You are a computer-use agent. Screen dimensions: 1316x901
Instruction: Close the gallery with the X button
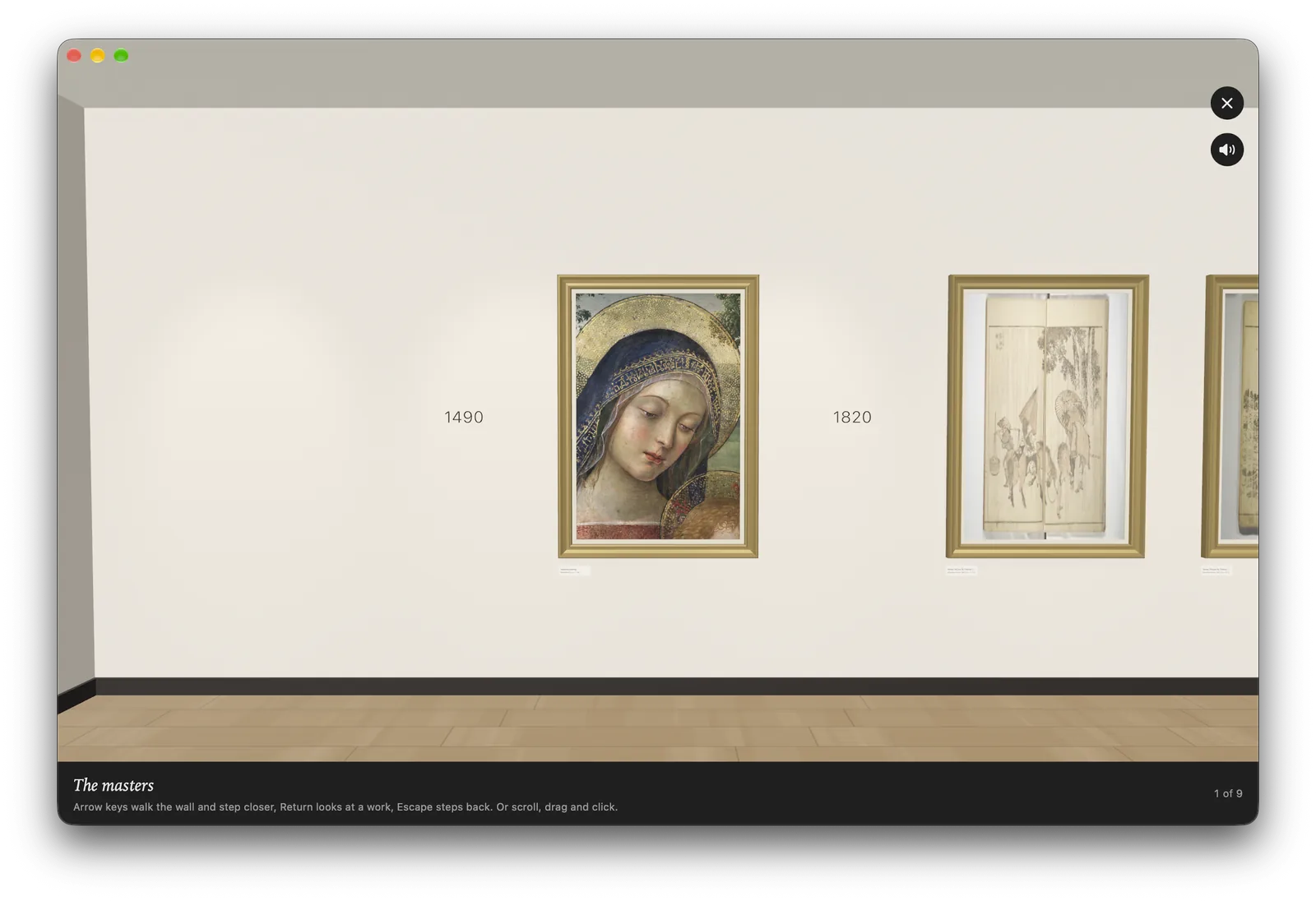1226,103
